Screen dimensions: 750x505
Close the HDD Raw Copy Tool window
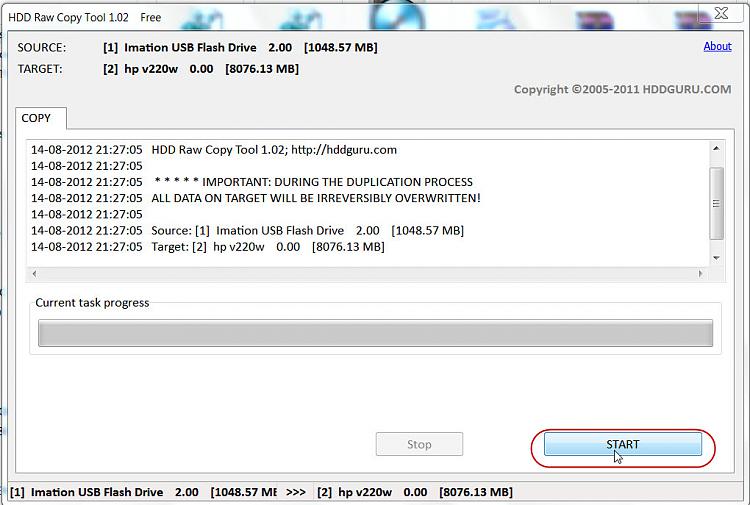[x=721, y=13]
